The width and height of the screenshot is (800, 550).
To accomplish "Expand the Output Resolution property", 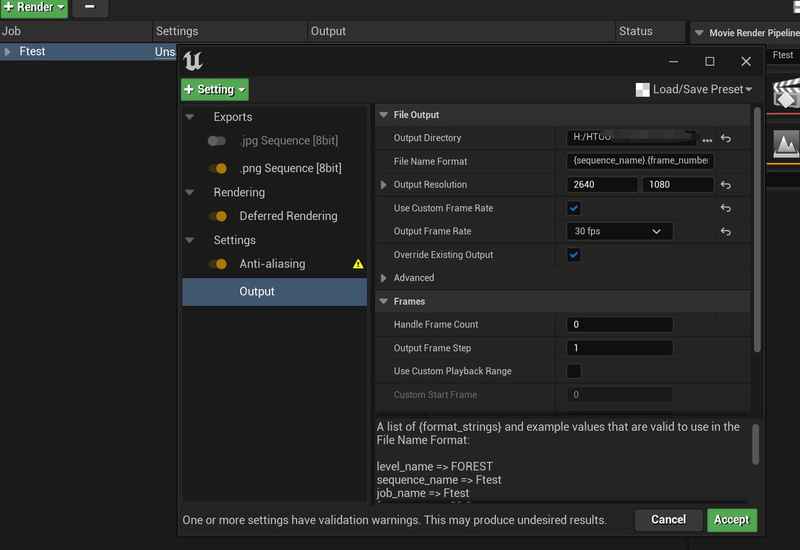I will (384, 185).
